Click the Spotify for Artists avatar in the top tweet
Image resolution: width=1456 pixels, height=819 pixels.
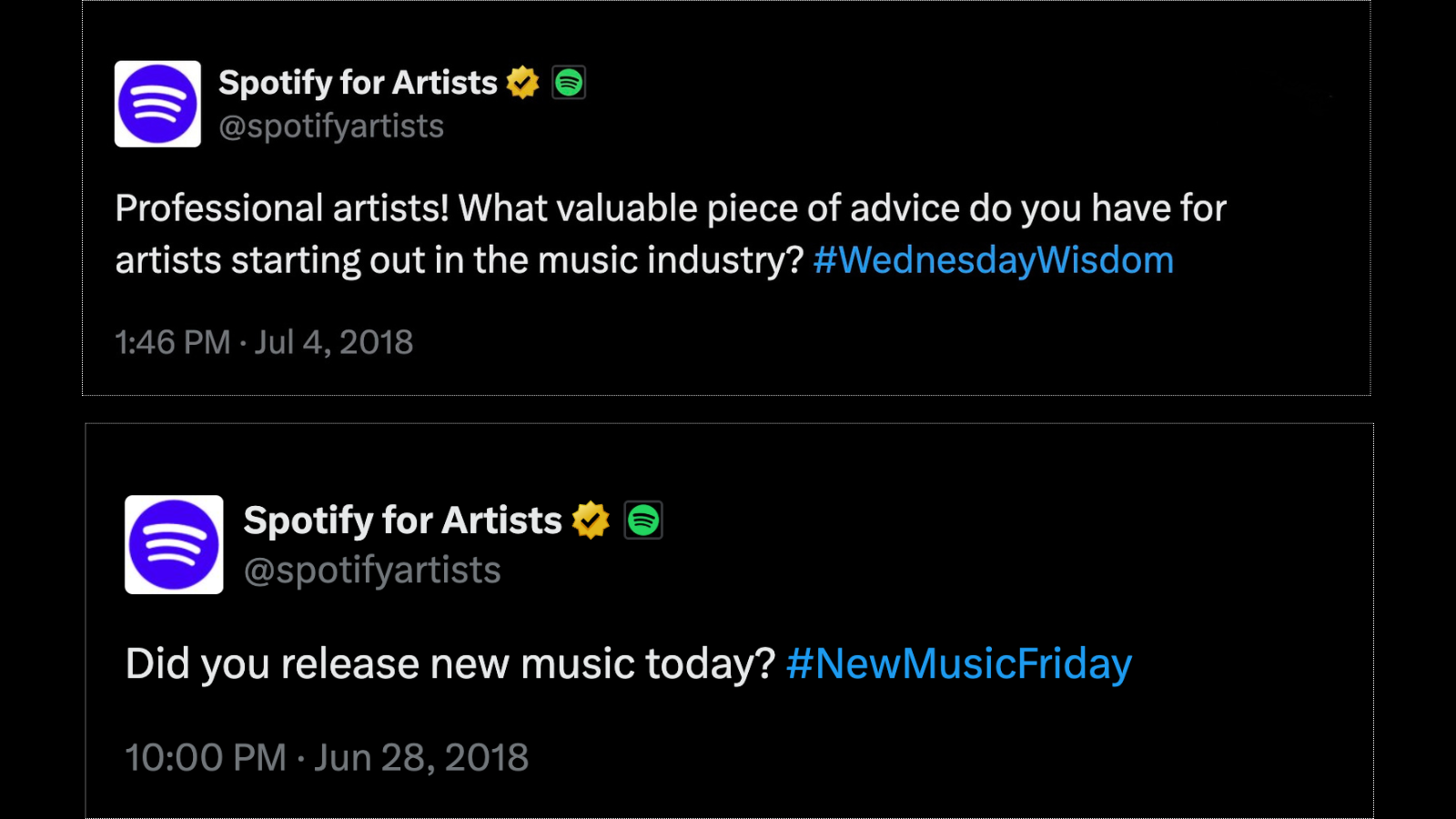(157, 104)
